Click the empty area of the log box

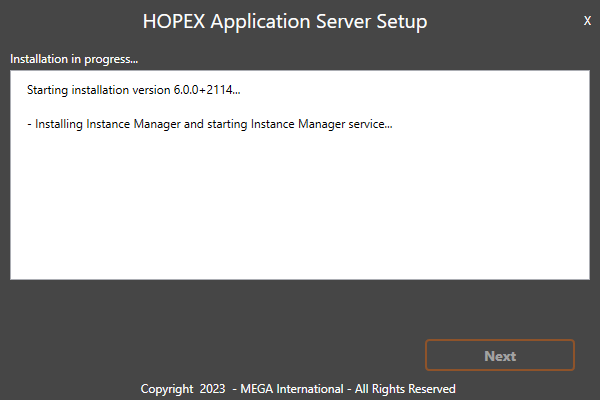pos(300,210)
